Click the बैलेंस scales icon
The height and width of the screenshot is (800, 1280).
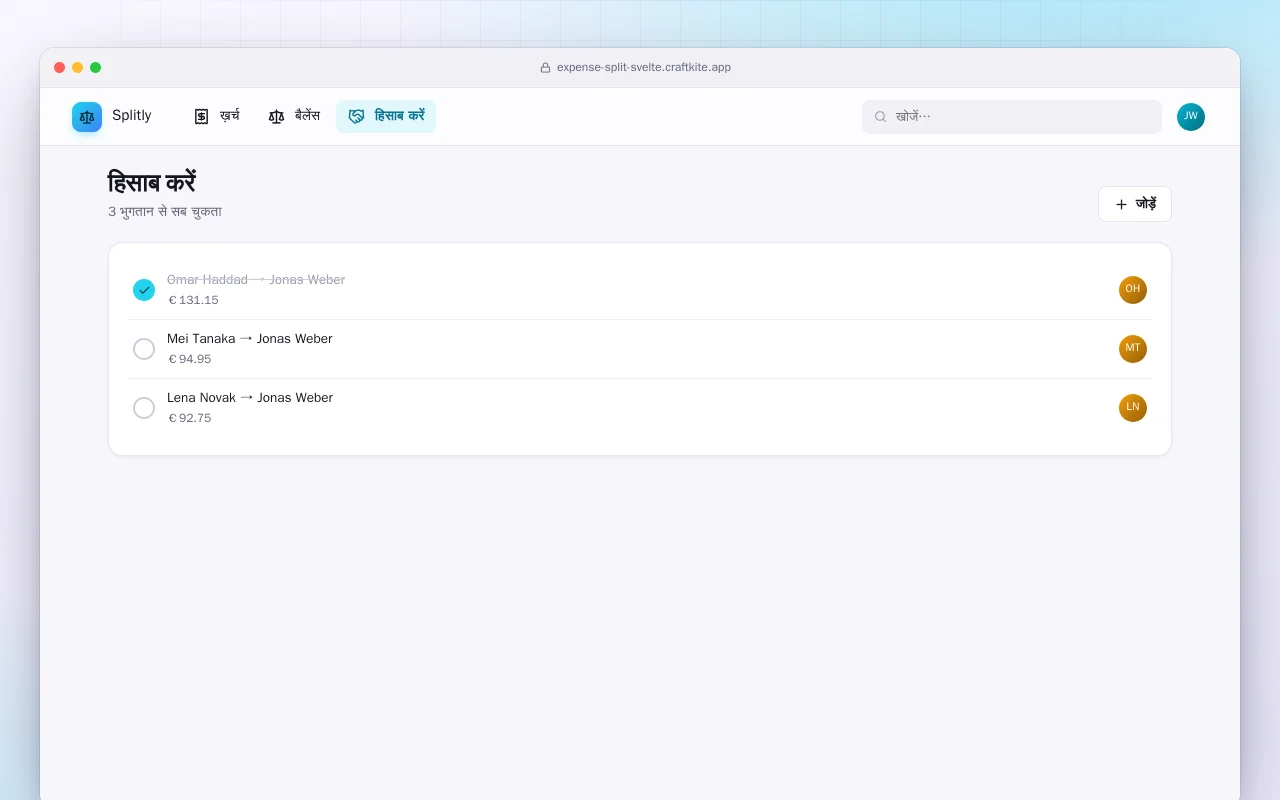pos(277,116)
